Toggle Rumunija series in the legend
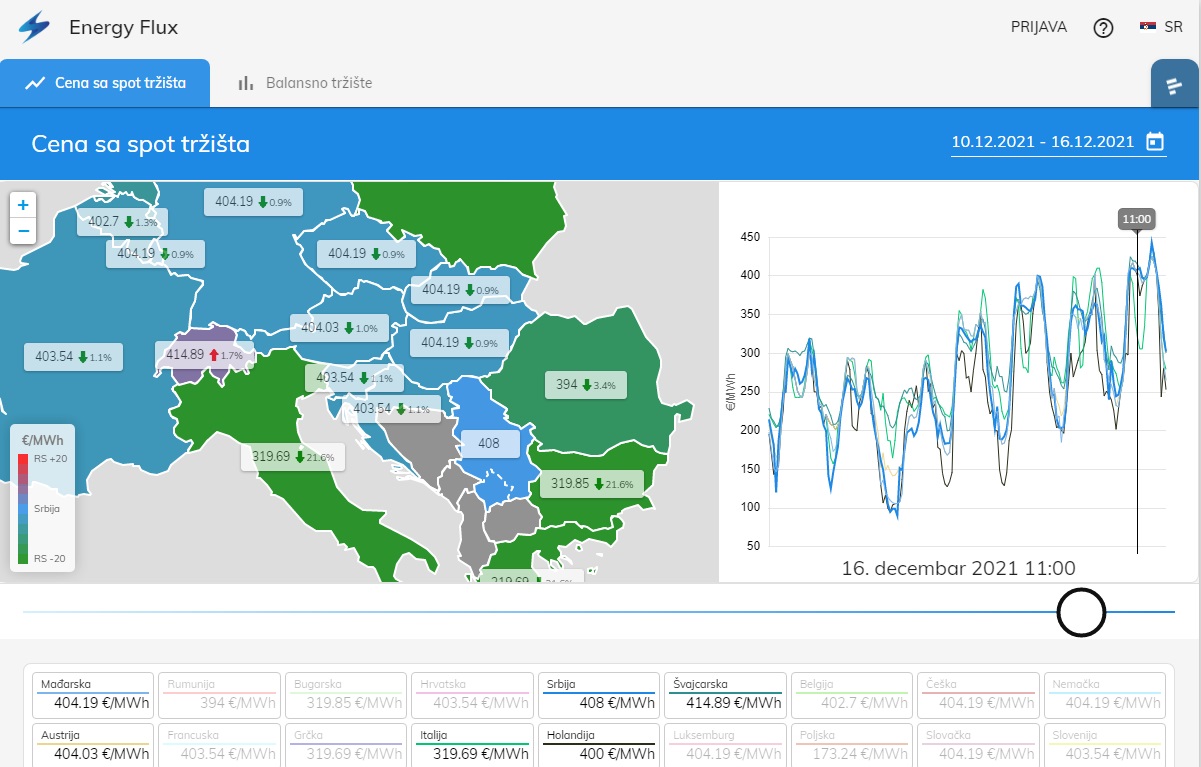The image size is (1201, 767). [x=219, y=695]
